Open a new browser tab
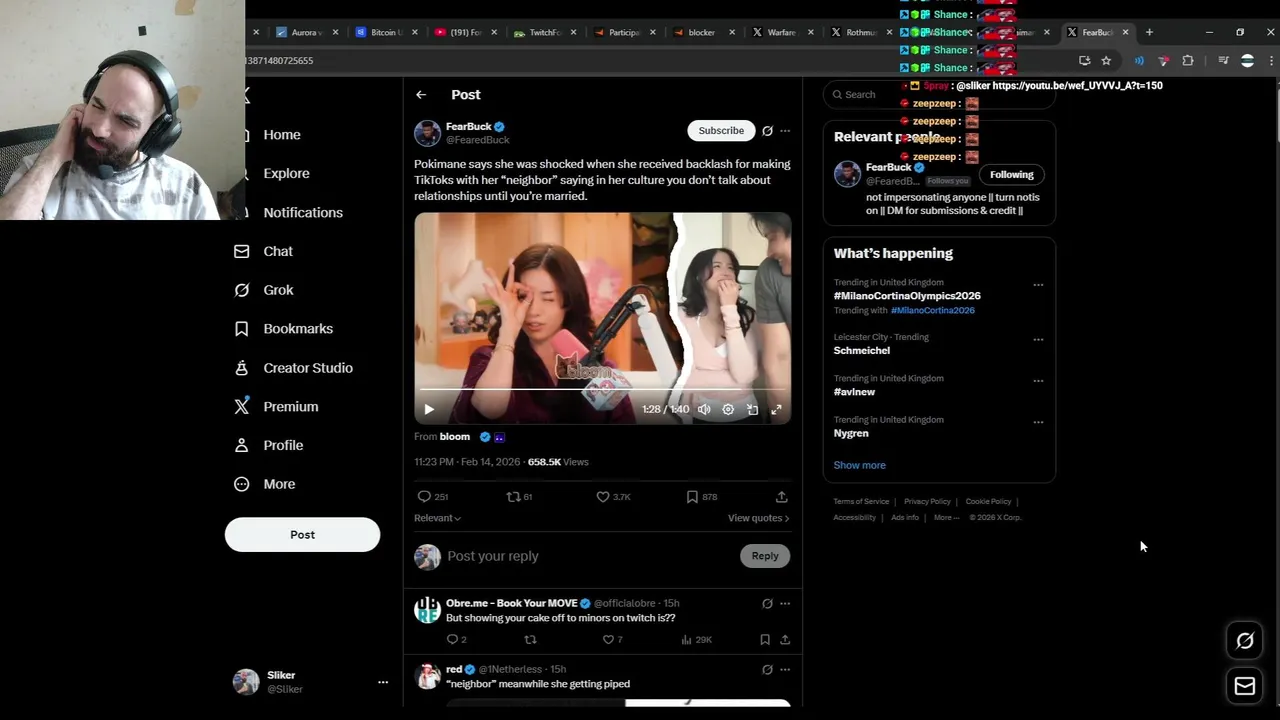 (x=1149, y=32)
